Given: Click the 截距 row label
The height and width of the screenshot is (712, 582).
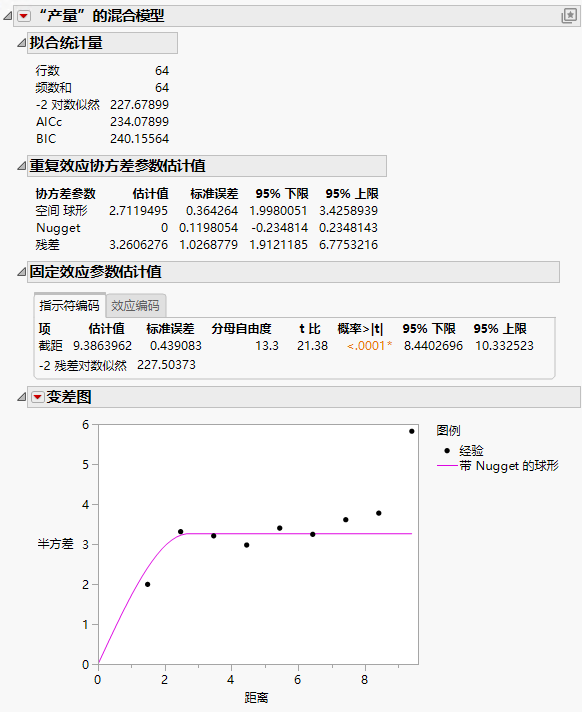Looking at the screenshot, I should (x=50, y=346).
